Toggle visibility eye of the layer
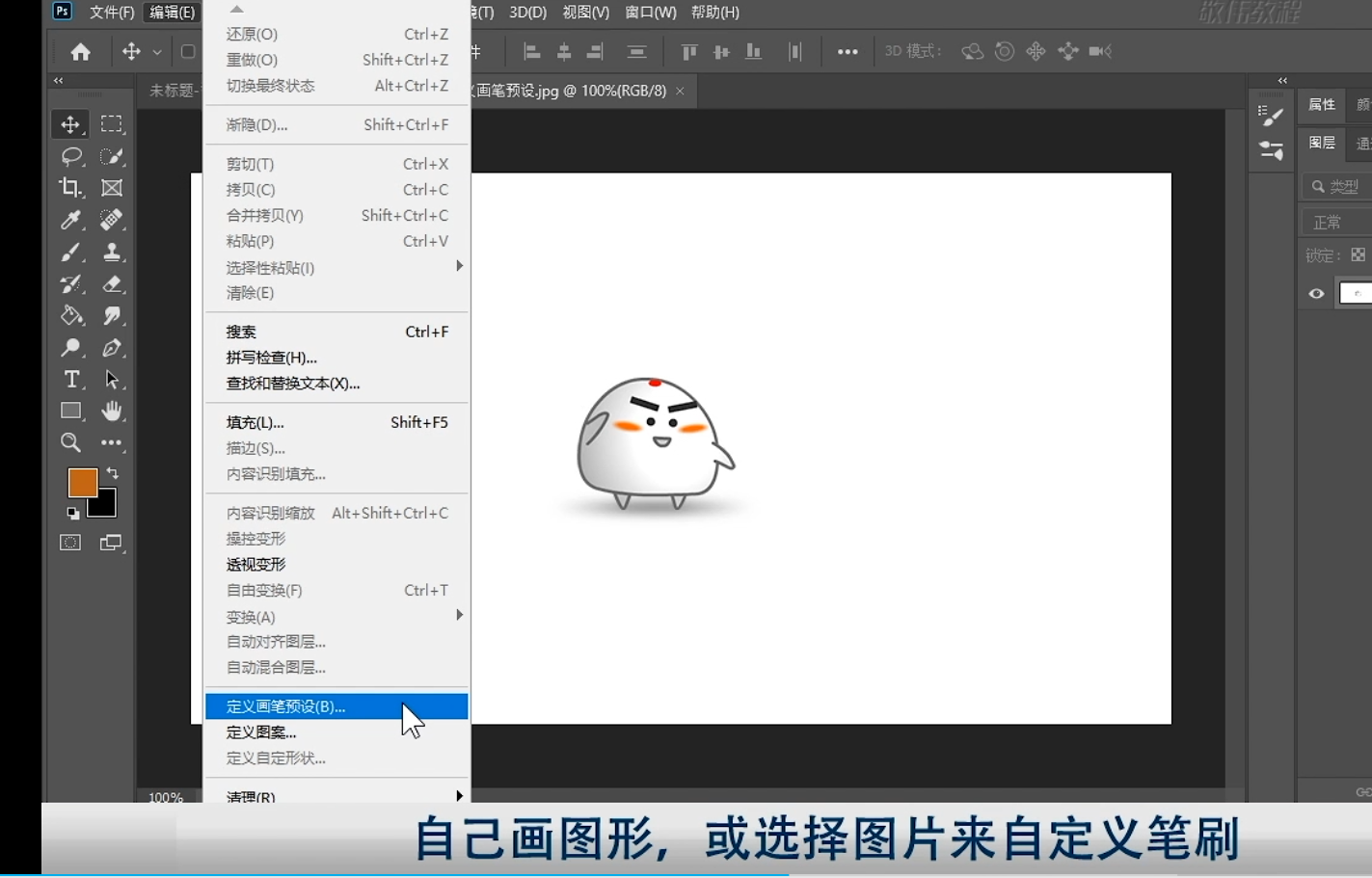 click(x=1316, y=294)
